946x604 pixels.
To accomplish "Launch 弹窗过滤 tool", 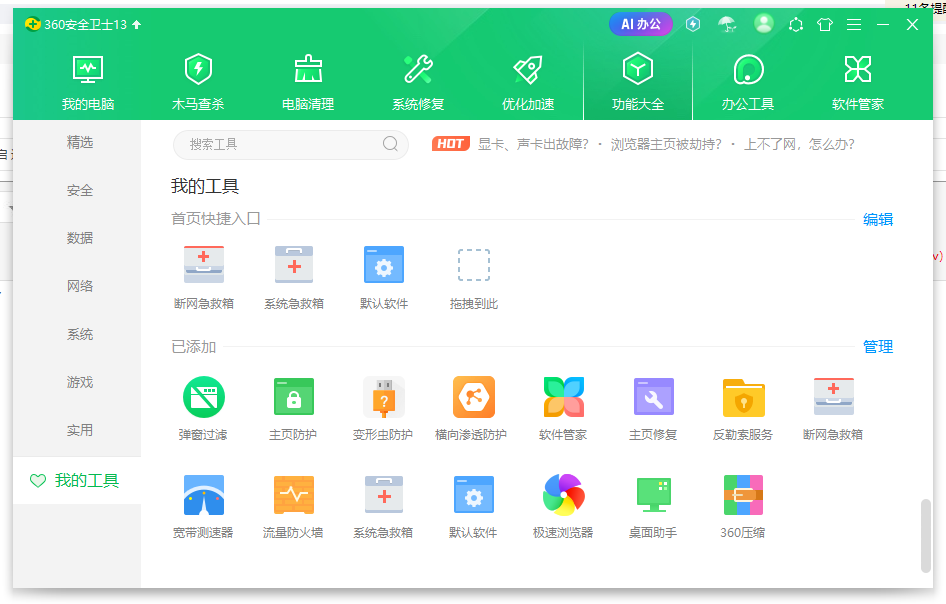I will [203, 408].
